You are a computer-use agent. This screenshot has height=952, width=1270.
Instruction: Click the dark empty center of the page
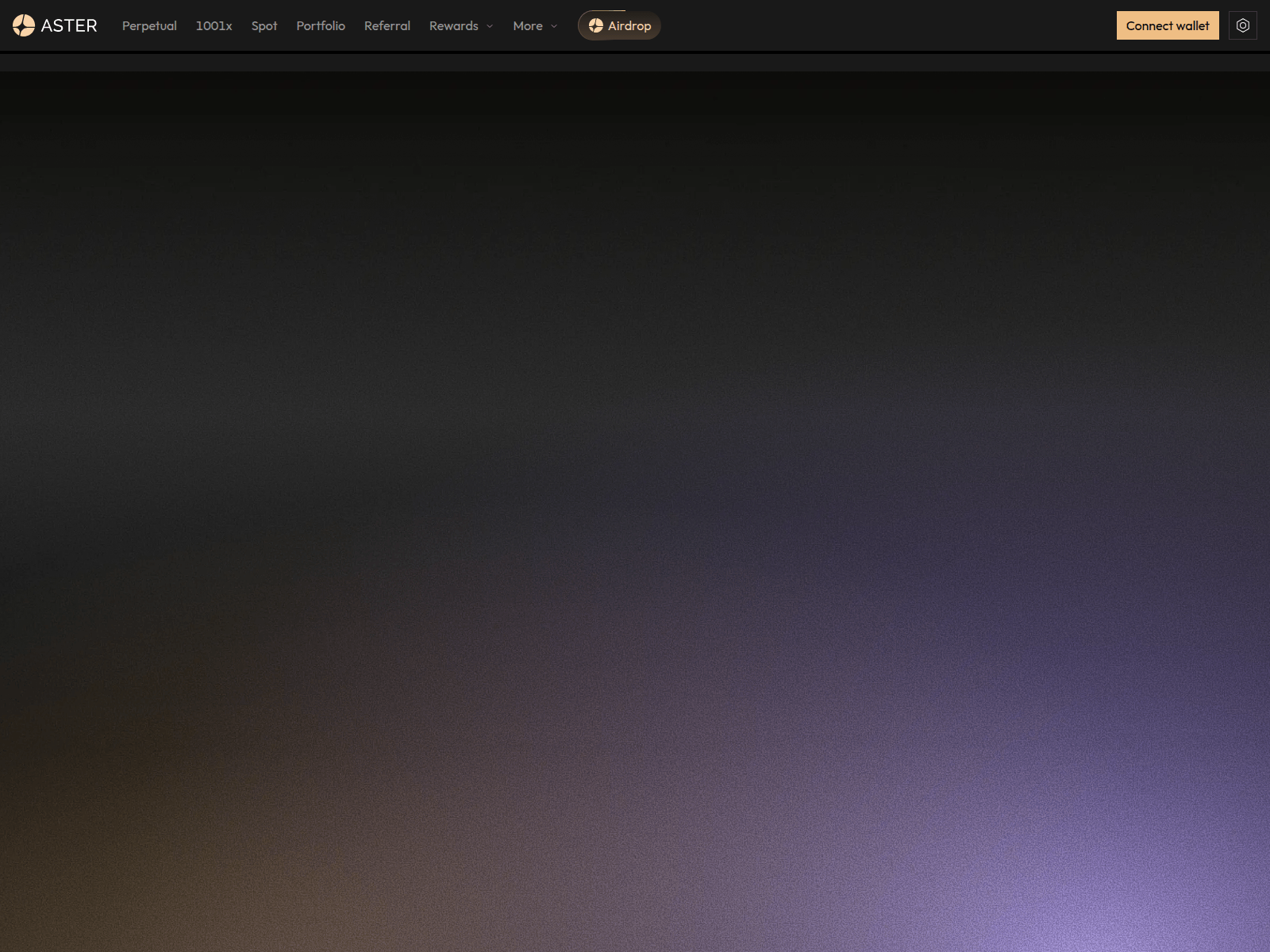pyautogui.click(x=635, y=317)
